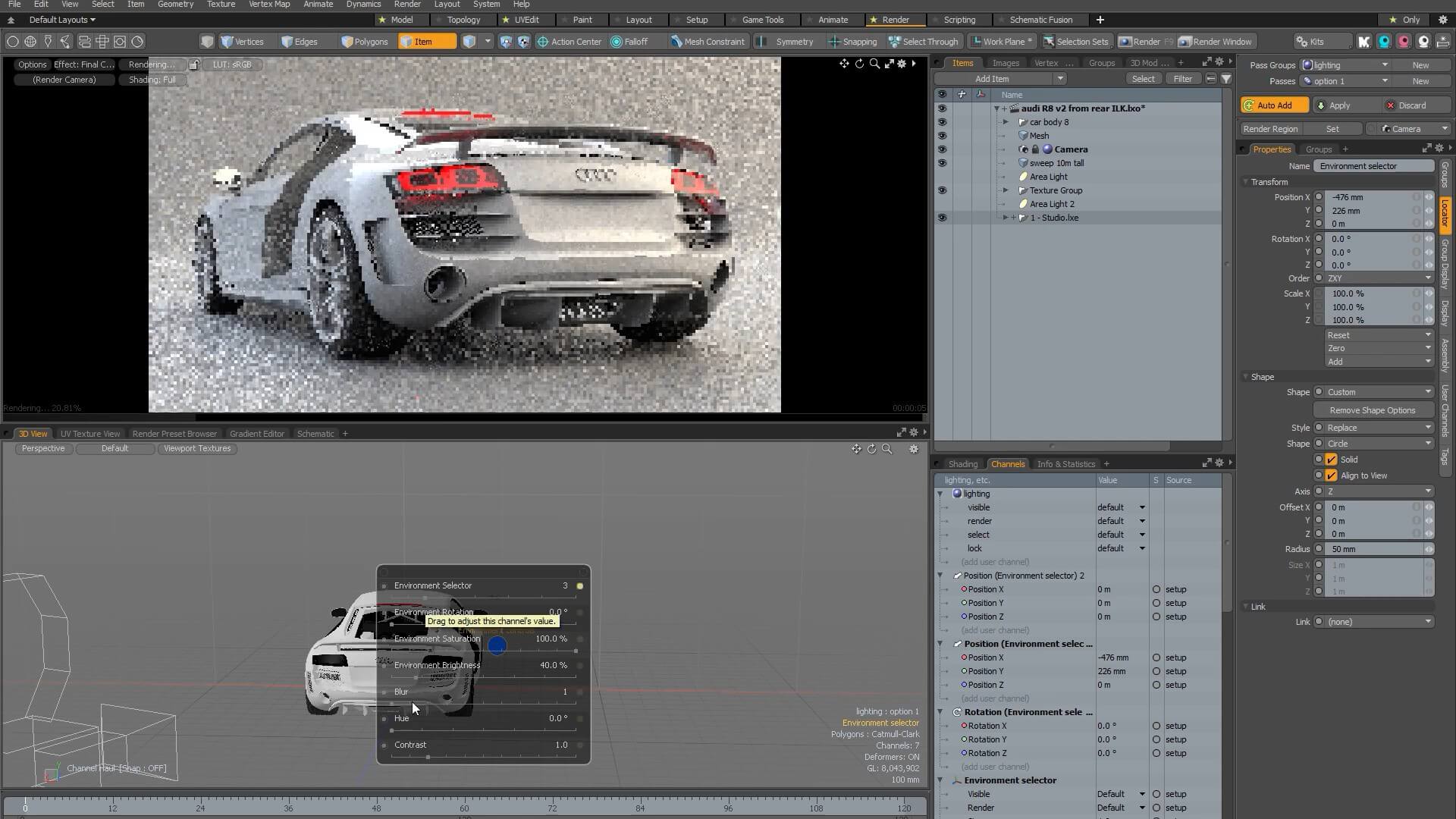Switch to Polygons selection mode
1456x819 pixels.
point(364,42)
